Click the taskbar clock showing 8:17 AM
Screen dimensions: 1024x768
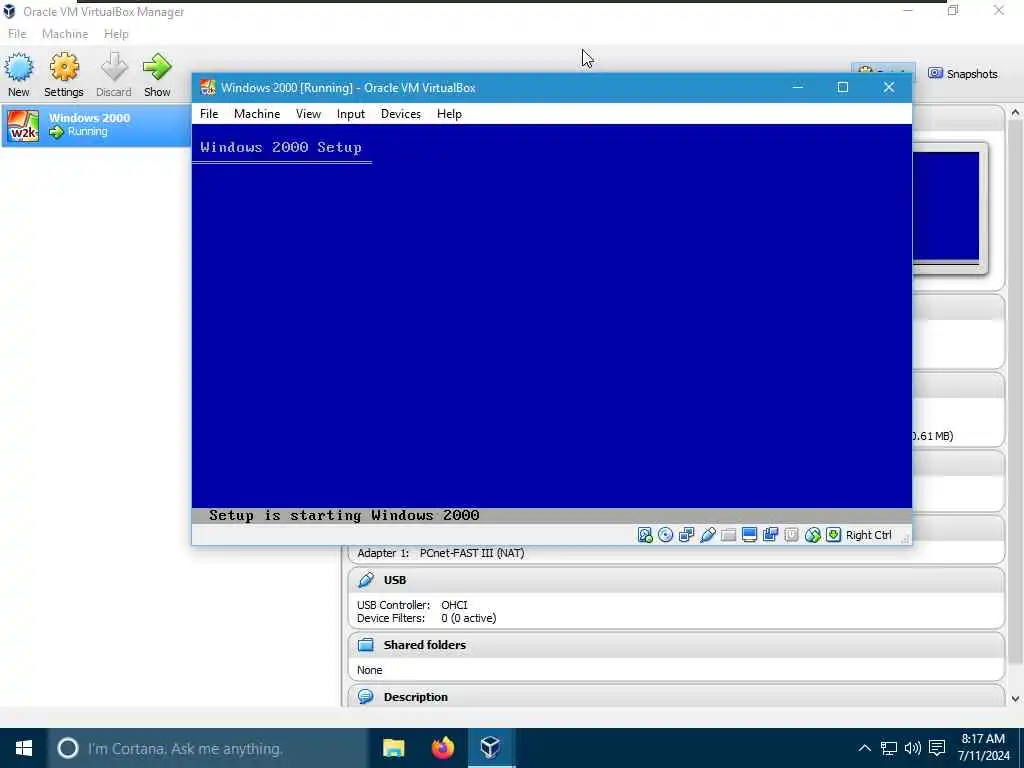(x=984, y=747)
